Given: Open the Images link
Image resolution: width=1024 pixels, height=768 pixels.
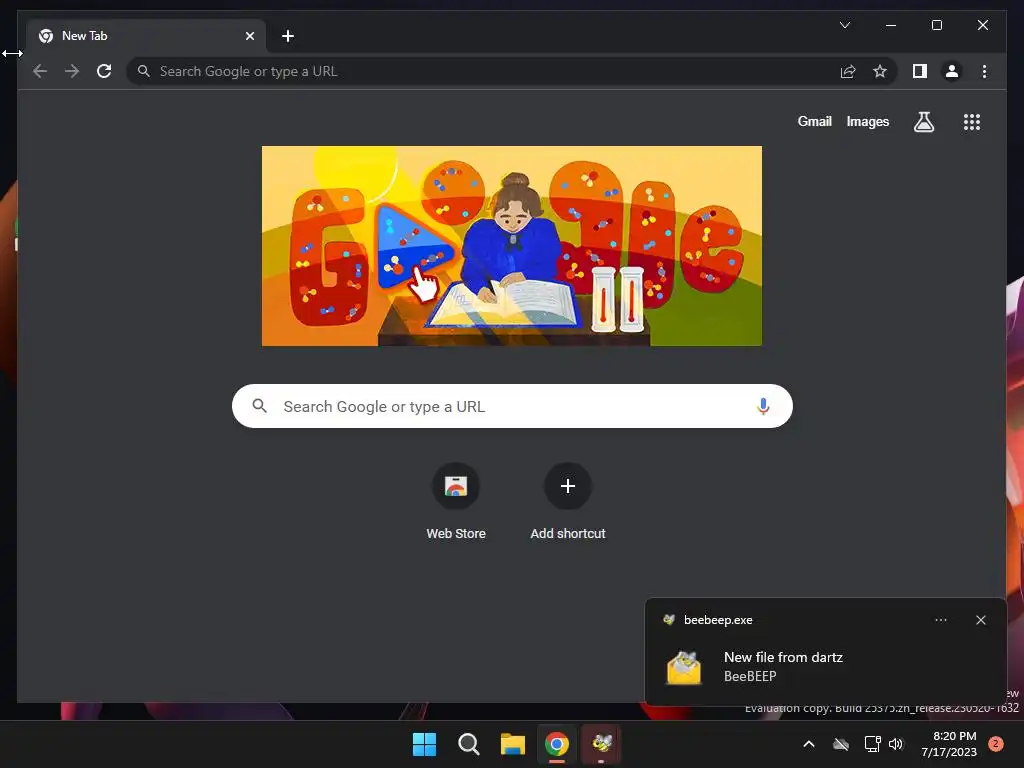Looking at the screenshot, I should point(867,121).
